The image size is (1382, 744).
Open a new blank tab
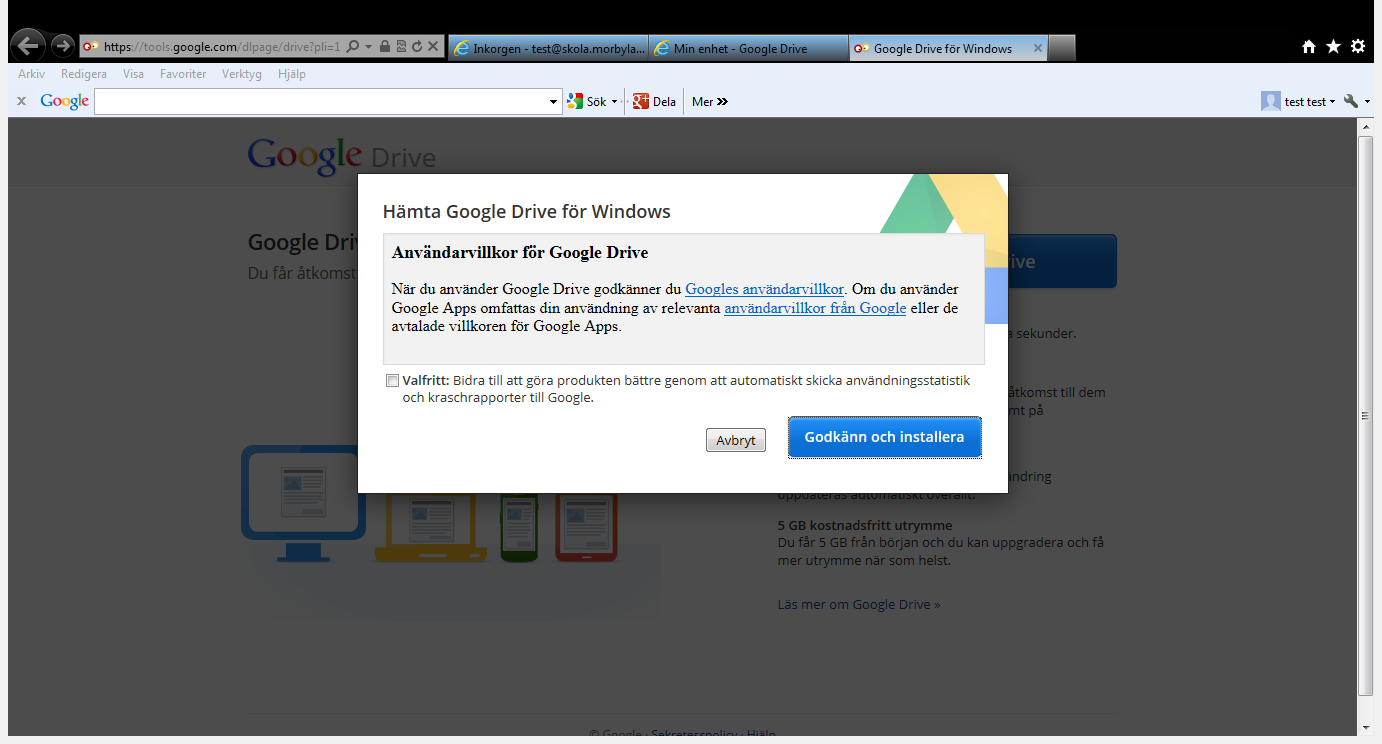pos(1062,48)
